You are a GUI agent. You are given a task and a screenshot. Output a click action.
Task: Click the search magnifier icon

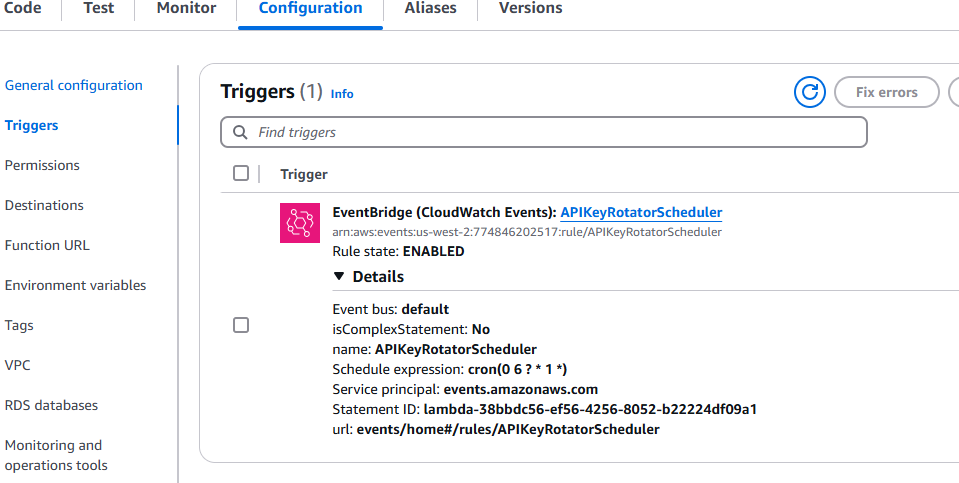(x=240, y=133)
